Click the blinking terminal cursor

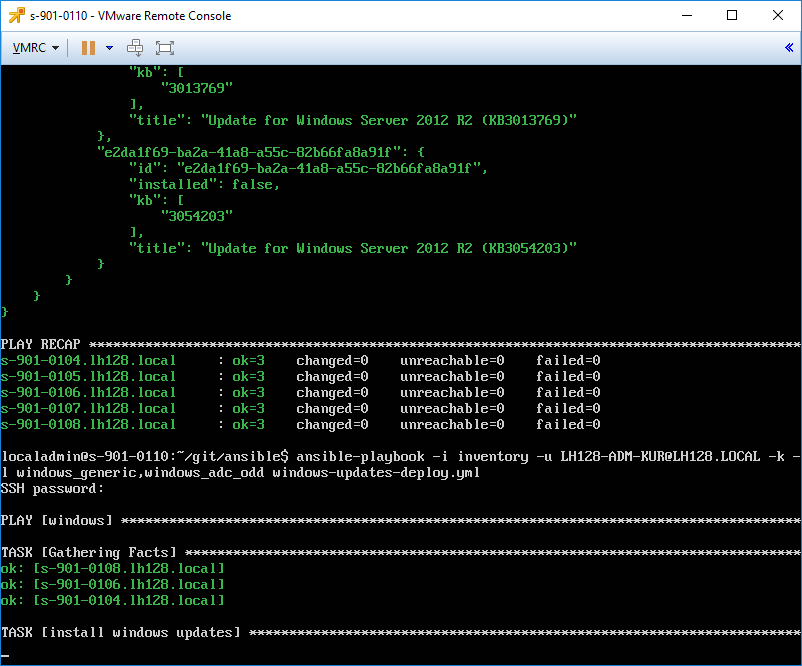point(5,655)
